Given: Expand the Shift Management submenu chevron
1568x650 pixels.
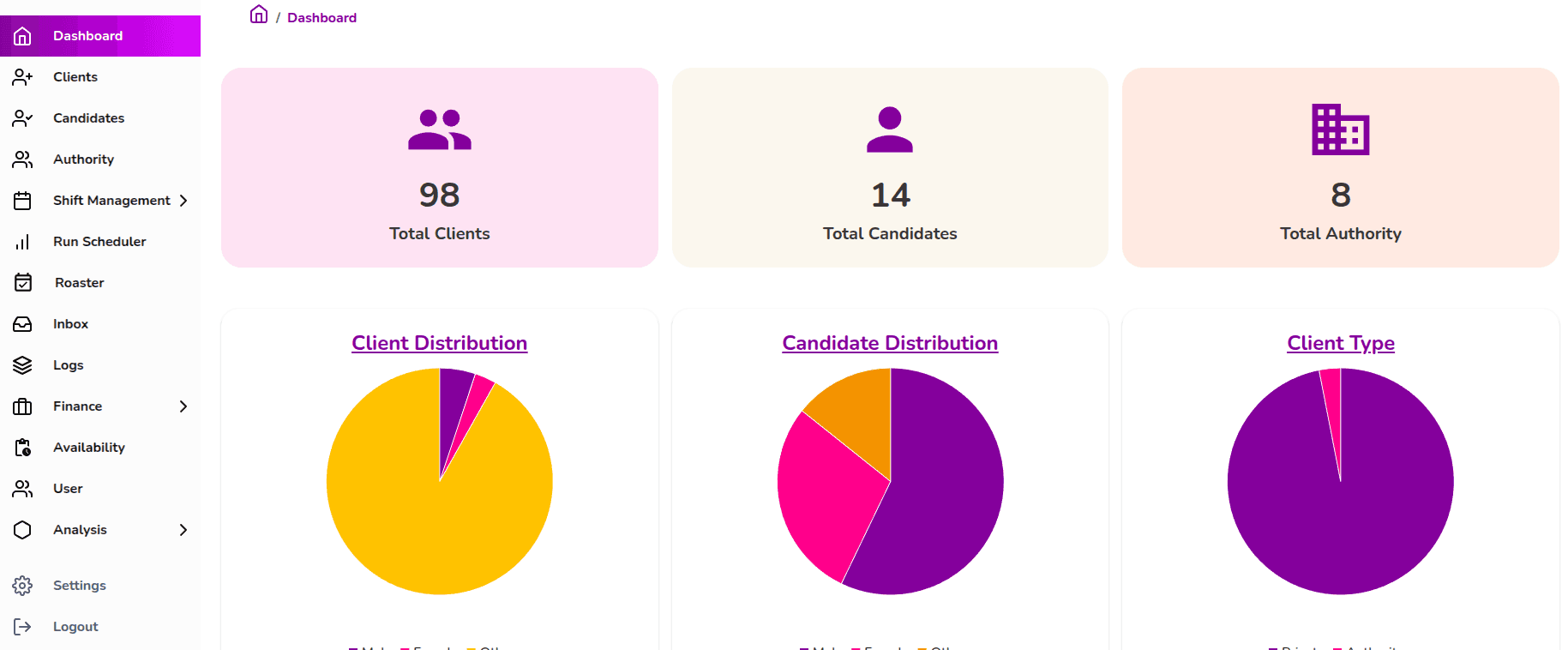Looking at the screenshot, I should pyautogui.click(x=183, y=201).
